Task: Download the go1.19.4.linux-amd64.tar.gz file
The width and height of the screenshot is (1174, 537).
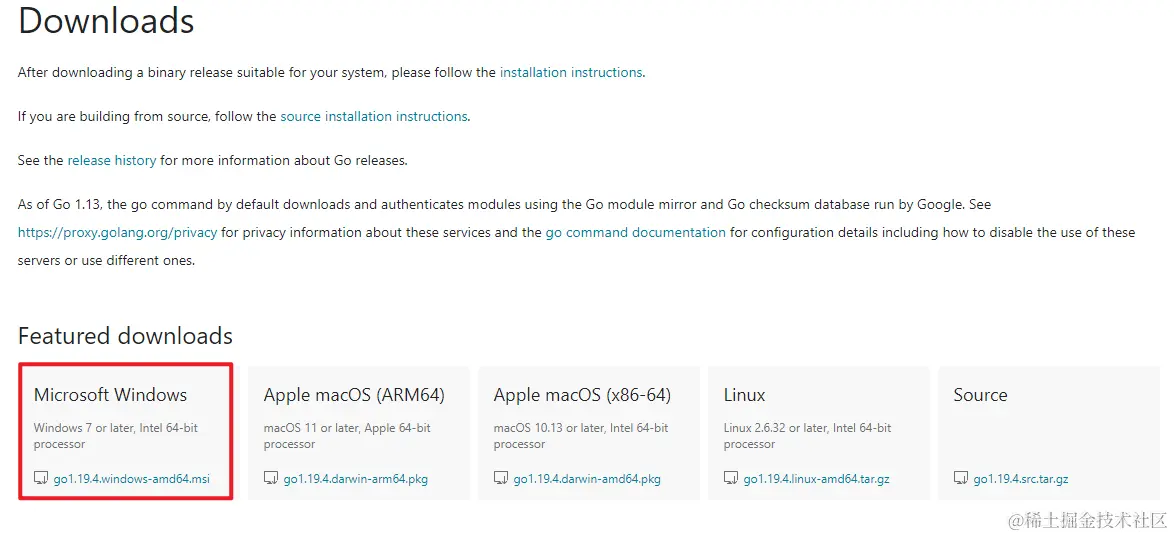Action: (x=817, y=479)
